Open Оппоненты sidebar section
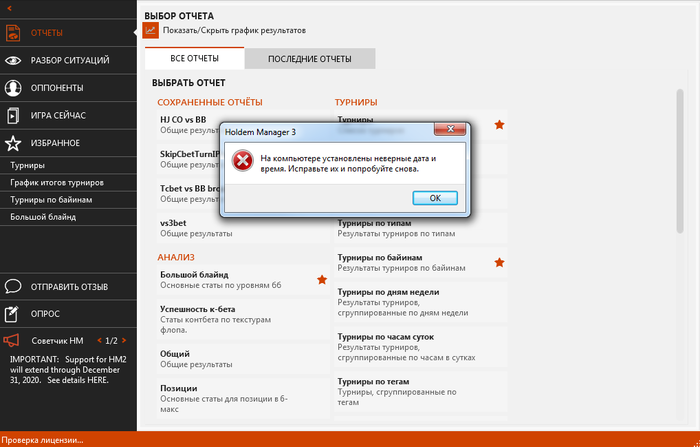 pos(68,88)
